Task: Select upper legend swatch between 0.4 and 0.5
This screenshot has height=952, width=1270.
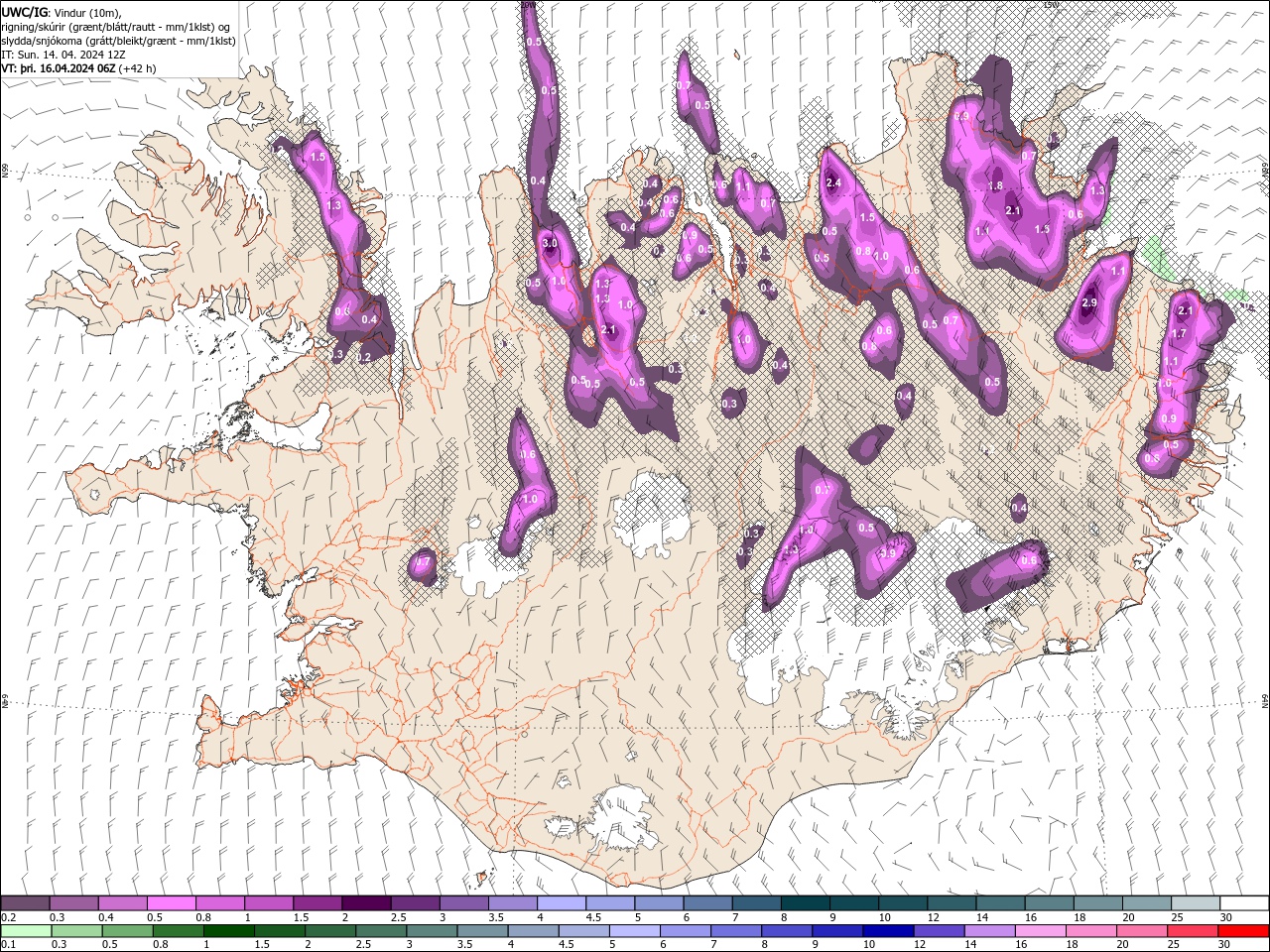Action: coord(123,902)
